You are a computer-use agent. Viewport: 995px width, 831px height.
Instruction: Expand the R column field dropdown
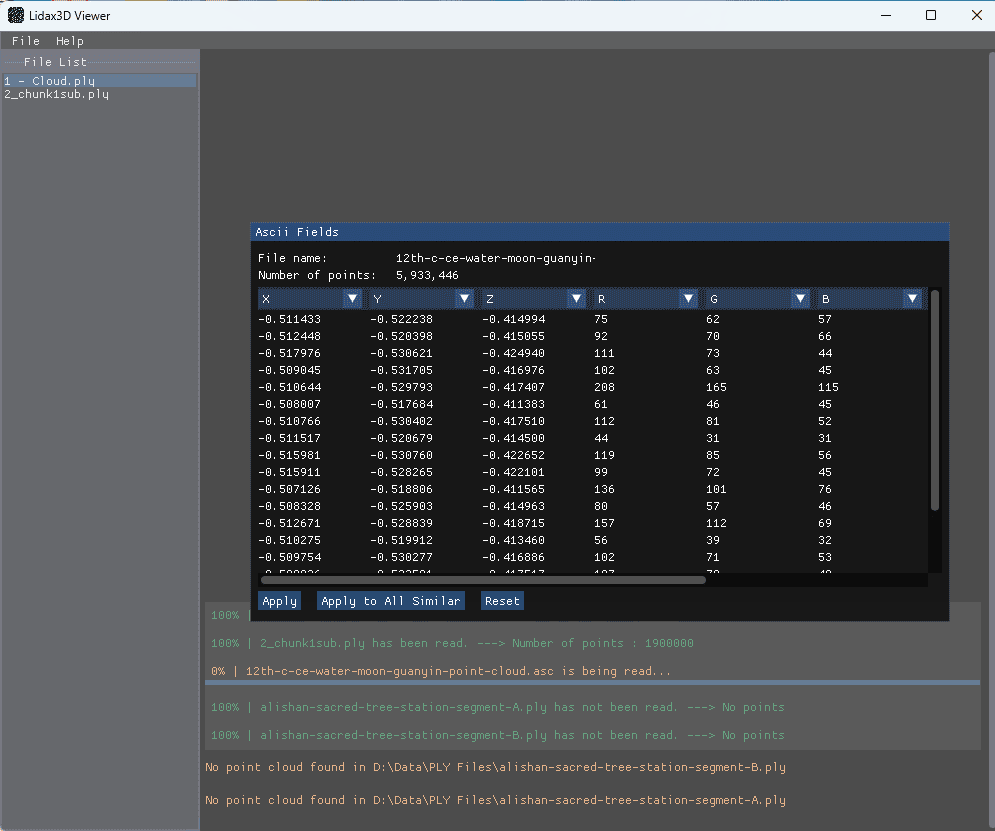(688, 299)
